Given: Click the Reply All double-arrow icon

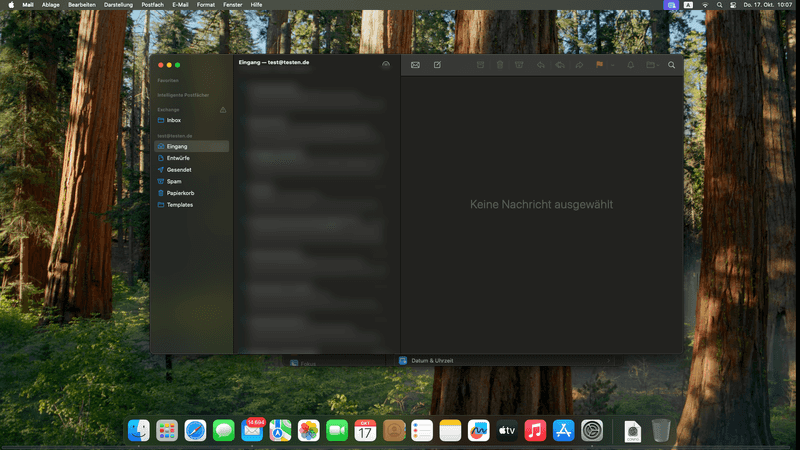Looking at the screenshot, I should tap(560, 65).
